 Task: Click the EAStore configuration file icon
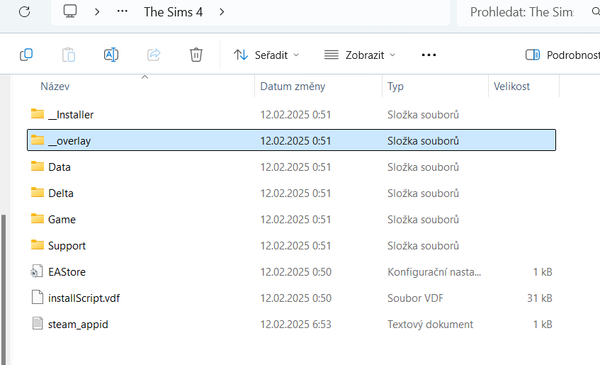(x=37, y=271)
